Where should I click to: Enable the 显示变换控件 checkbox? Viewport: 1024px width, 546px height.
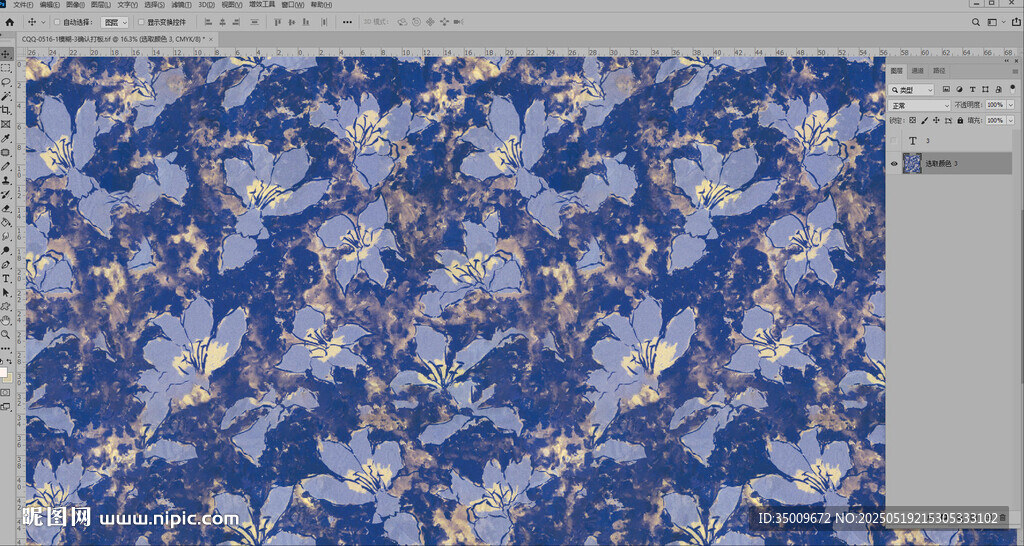(x=141, y=22)
